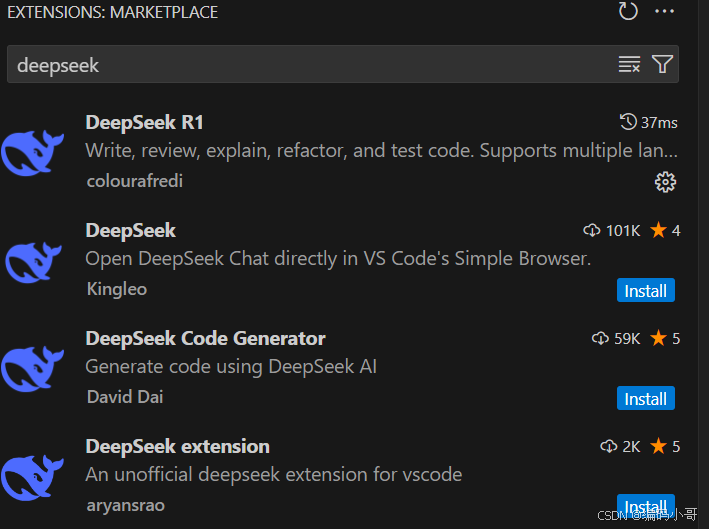Open Manage gear for DeepSeek R1
This screenshot has height=529, width=709.
tap(665, 182)
